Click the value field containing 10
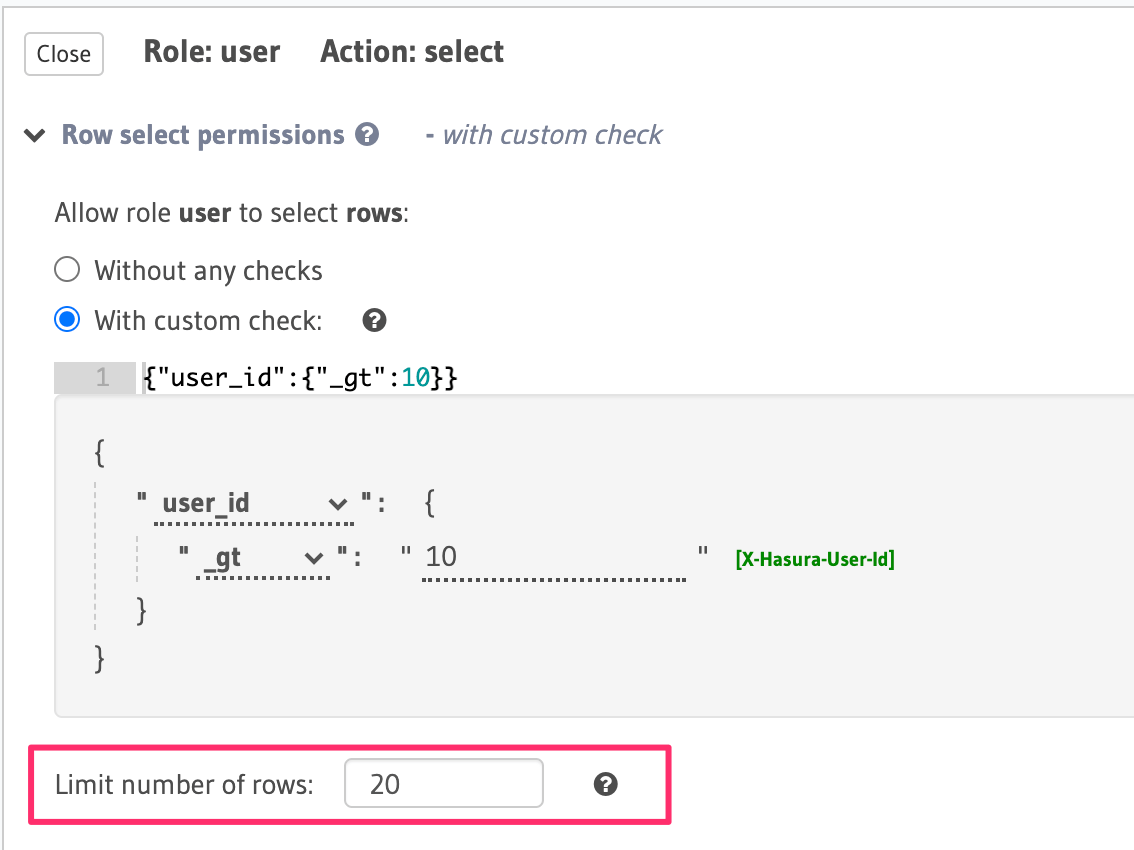This screenshot has width=1134, height=850. [x=554, y=557]
